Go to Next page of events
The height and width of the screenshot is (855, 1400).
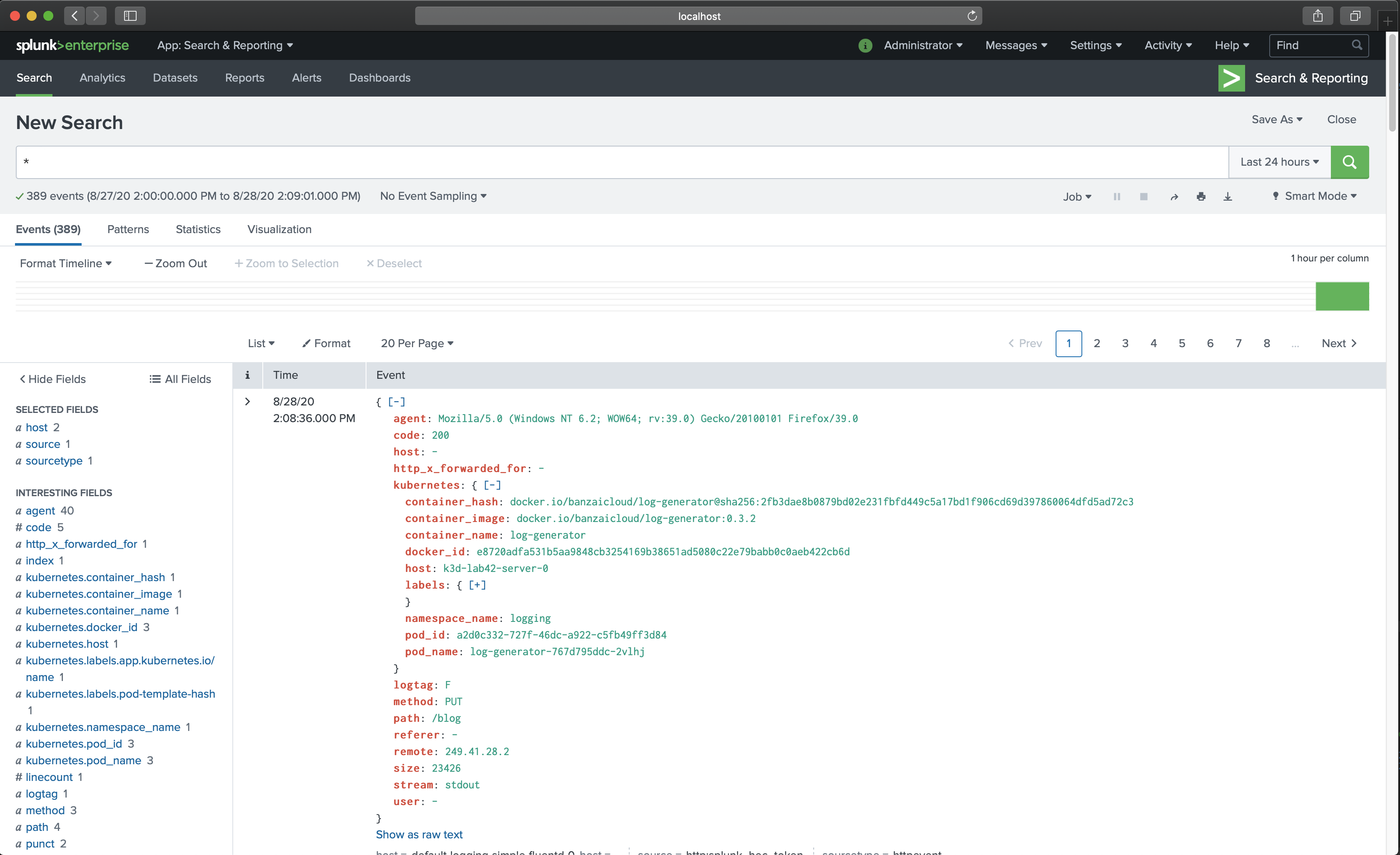point(1339,343)
